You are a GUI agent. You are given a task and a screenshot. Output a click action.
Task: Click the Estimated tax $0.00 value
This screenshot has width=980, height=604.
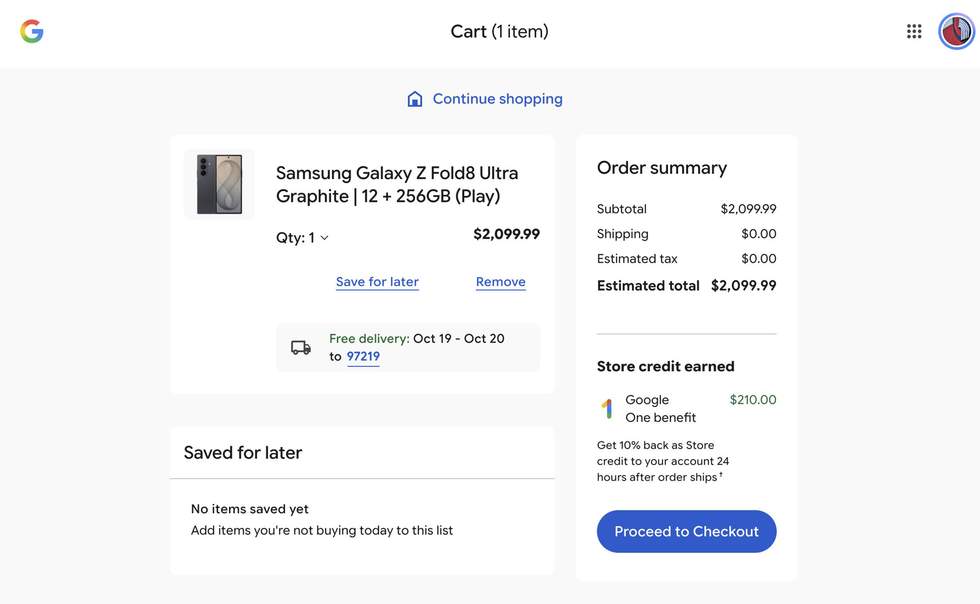(x=759, y=259)
